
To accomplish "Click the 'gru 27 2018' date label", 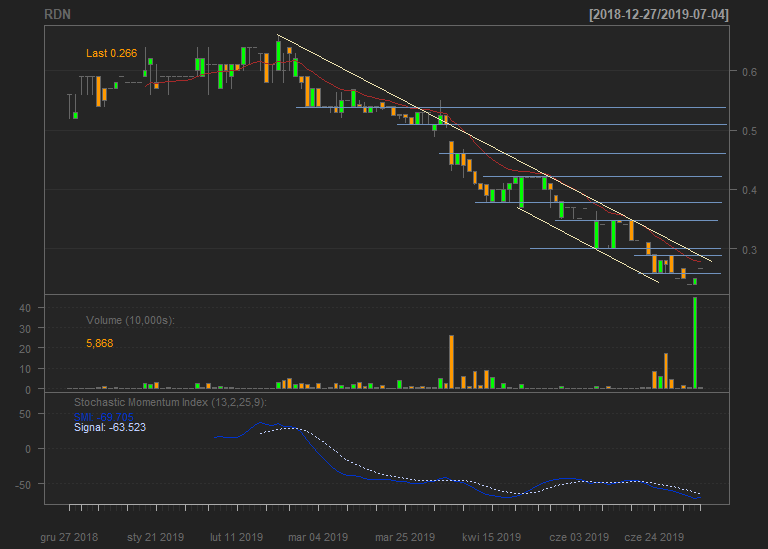I will point(69,537).
